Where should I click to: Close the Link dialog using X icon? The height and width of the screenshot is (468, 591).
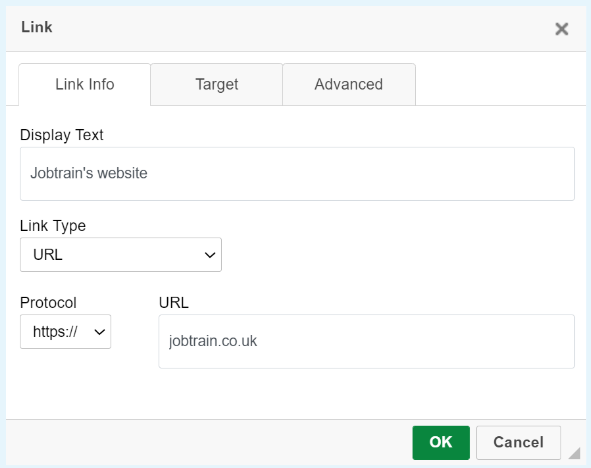coord(562,29)
